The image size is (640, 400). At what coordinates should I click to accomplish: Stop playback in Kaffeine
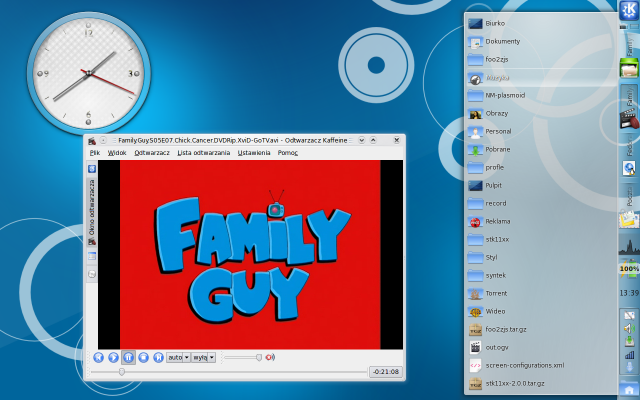click(x=143, y=358)
